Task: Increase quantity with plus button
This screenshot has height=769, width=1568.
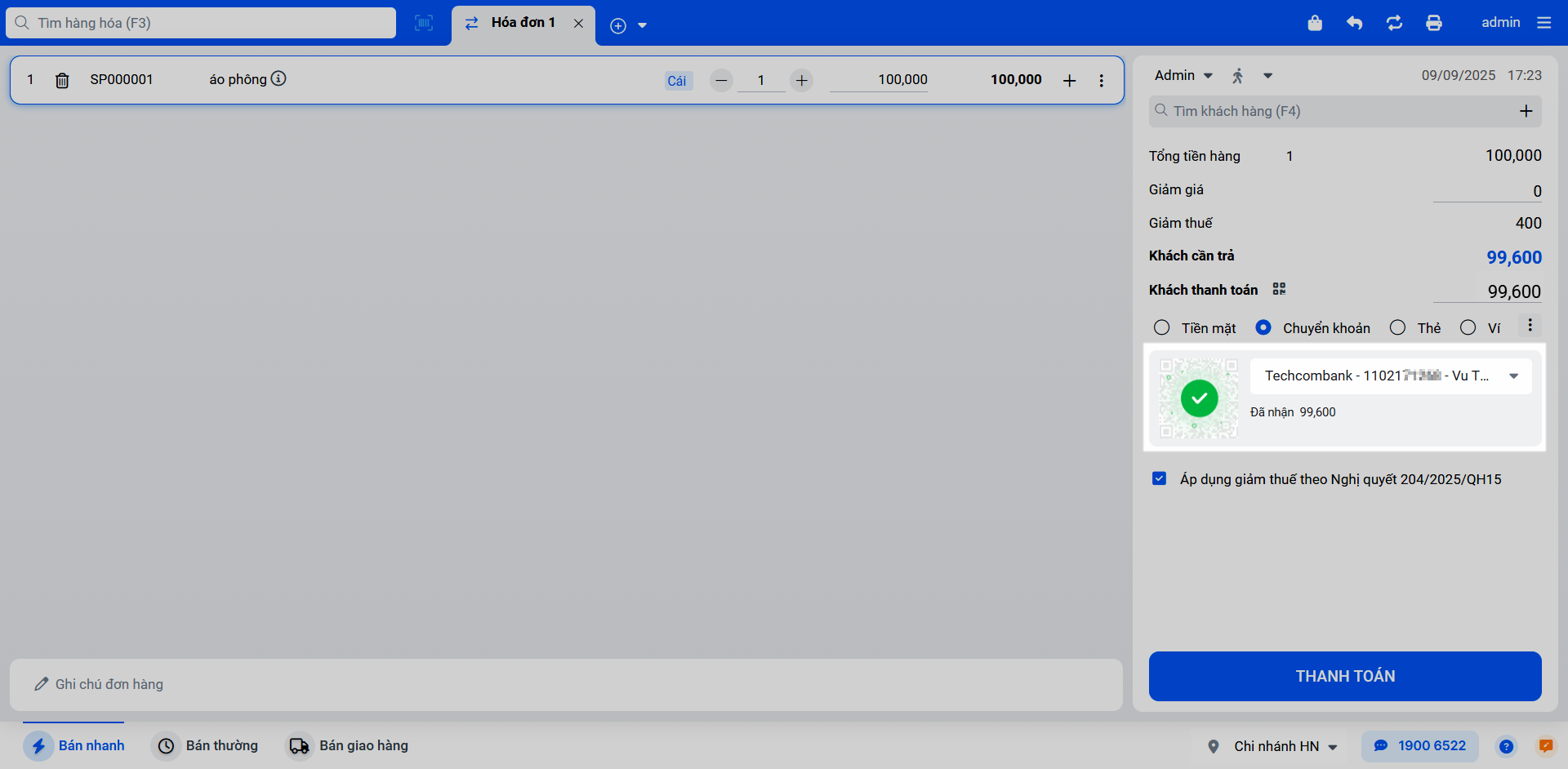Action: coord(802,80)
